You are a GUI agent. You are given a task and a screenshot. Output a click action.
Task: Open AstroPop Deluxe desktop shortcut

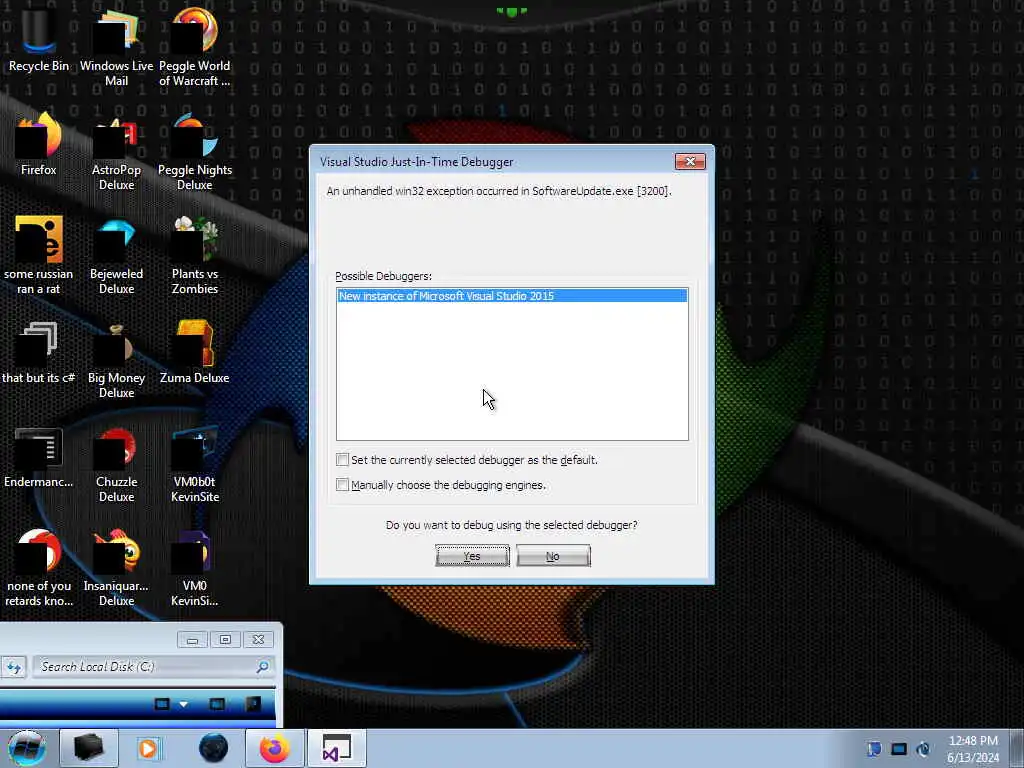116,152
